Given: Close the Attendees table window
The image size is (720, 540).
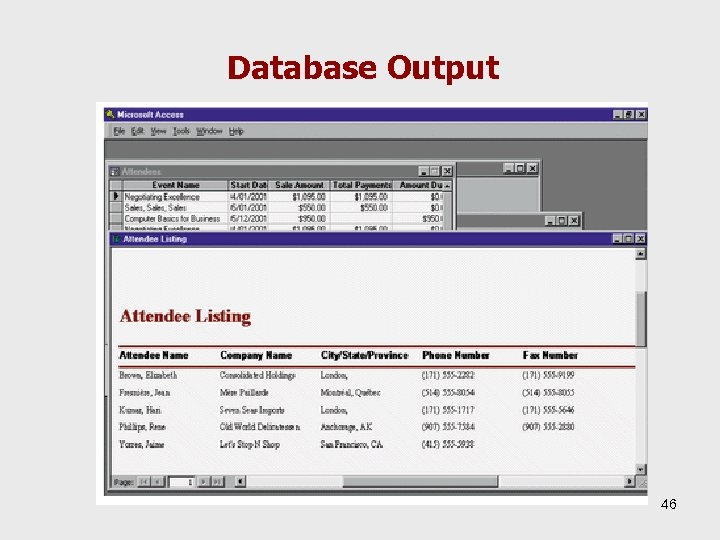Looking at the screenshot, I should point(447,172).
